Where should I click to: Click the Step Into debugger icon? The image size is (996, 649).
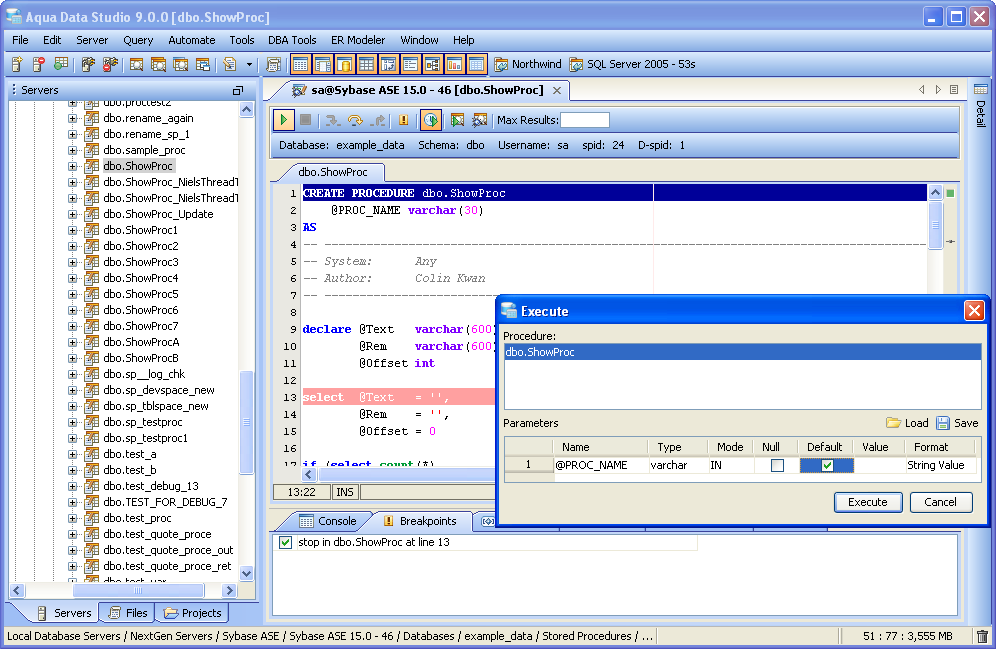333,120
